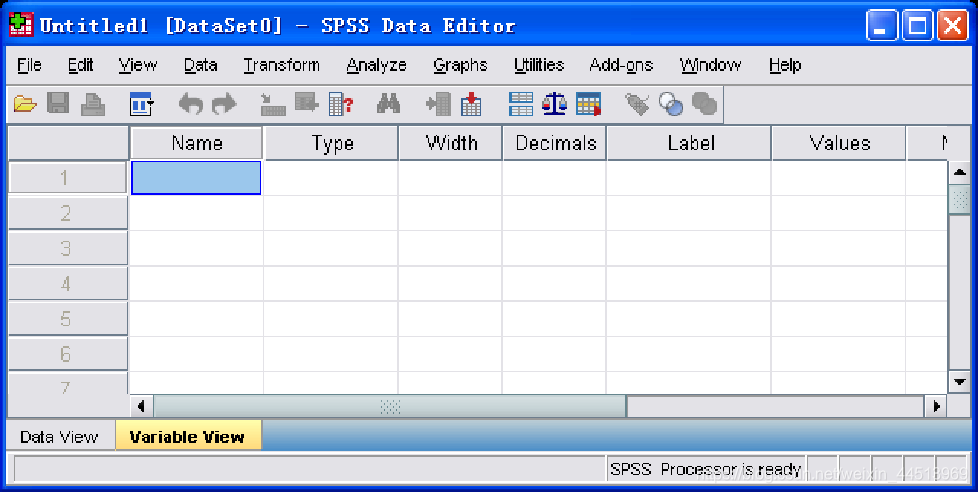Viewport: 978px width, 493px height.
Task: Click the Go to Variable icon
Action: point(307,103)
